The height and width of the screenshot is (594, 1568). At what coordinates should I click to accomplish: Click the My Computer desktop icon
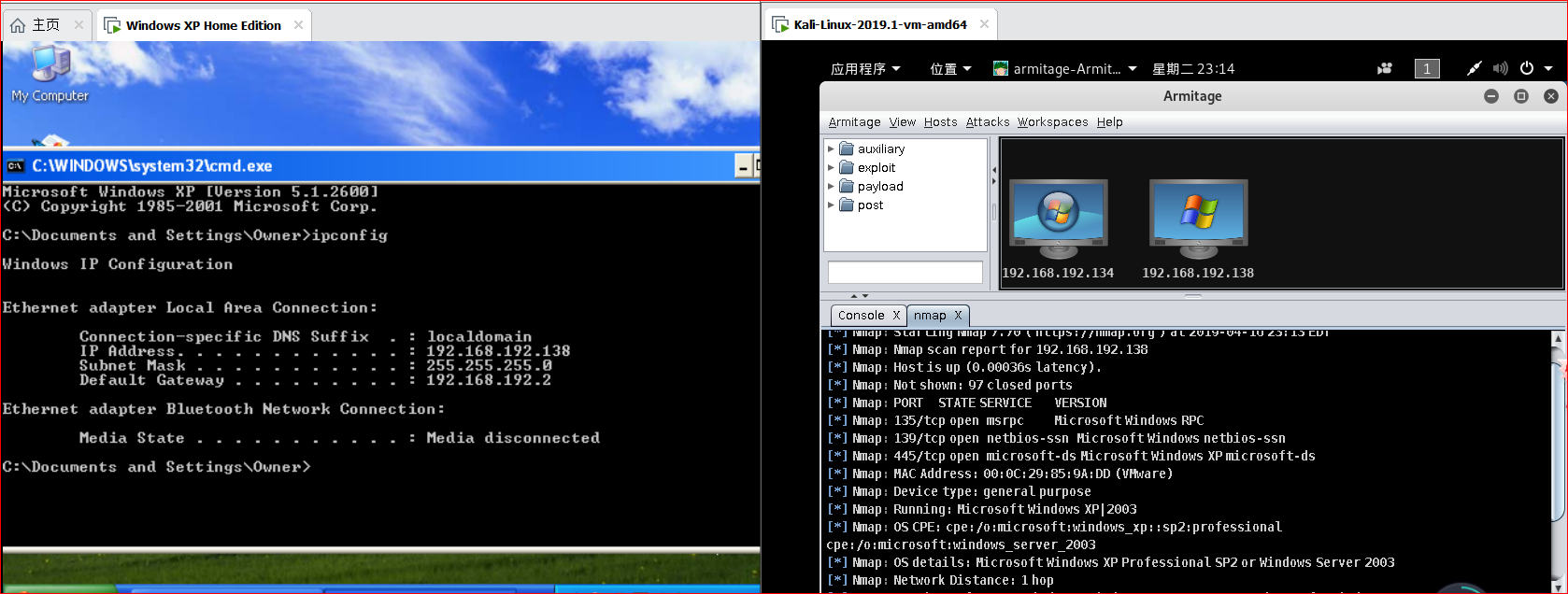tap(50, 73)
